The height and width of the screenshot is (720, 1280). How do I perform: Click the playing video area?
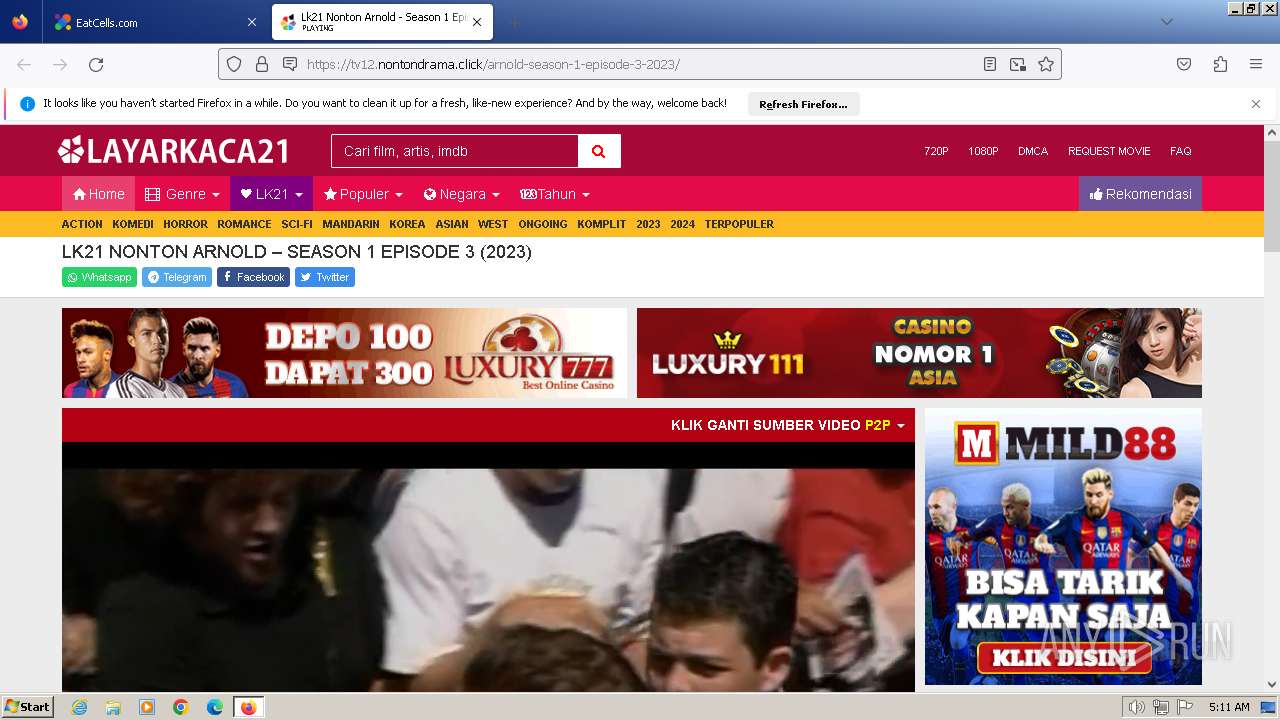tap(488, 567)
